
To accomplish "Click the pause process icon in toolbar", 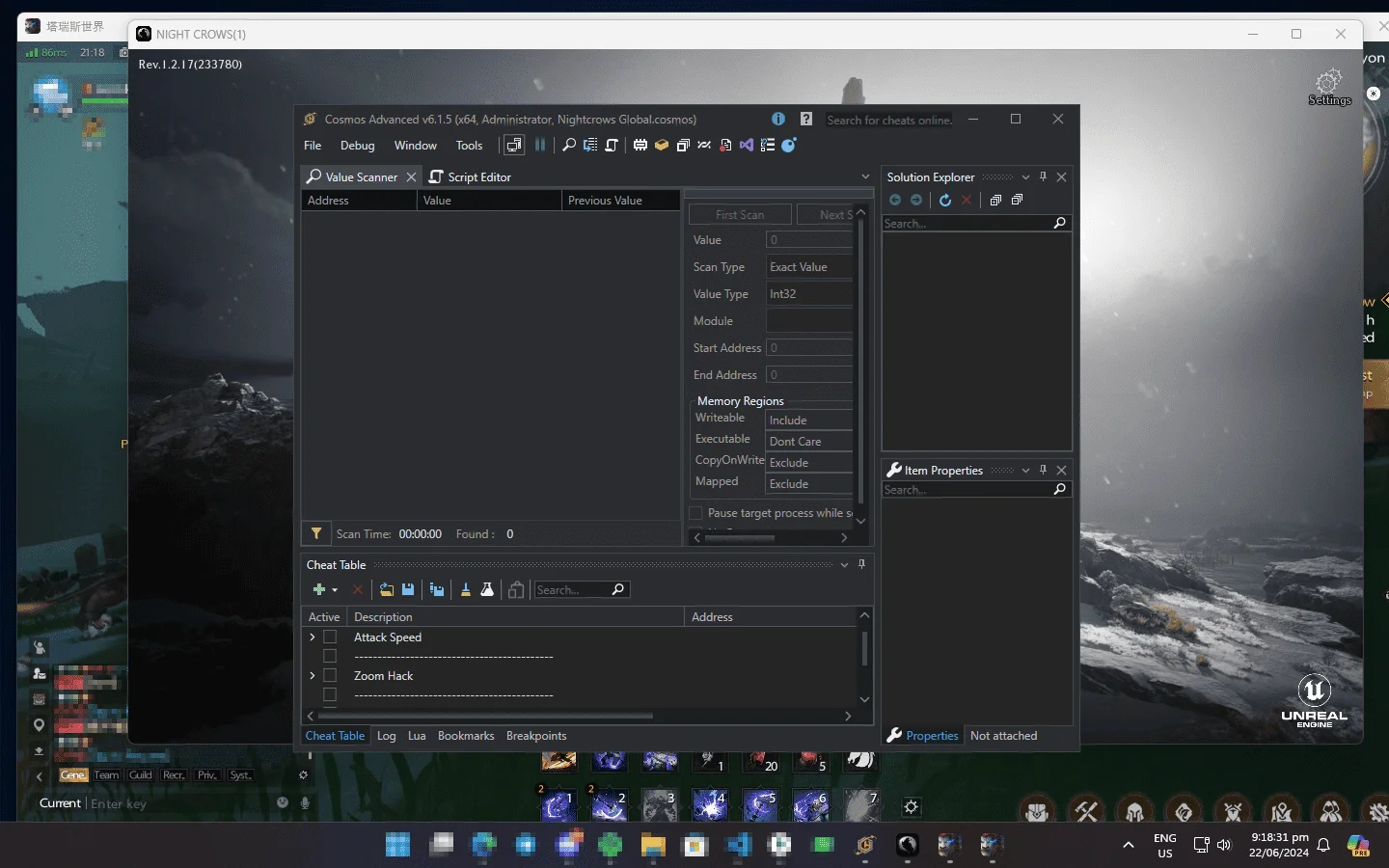I will (540, 146).
